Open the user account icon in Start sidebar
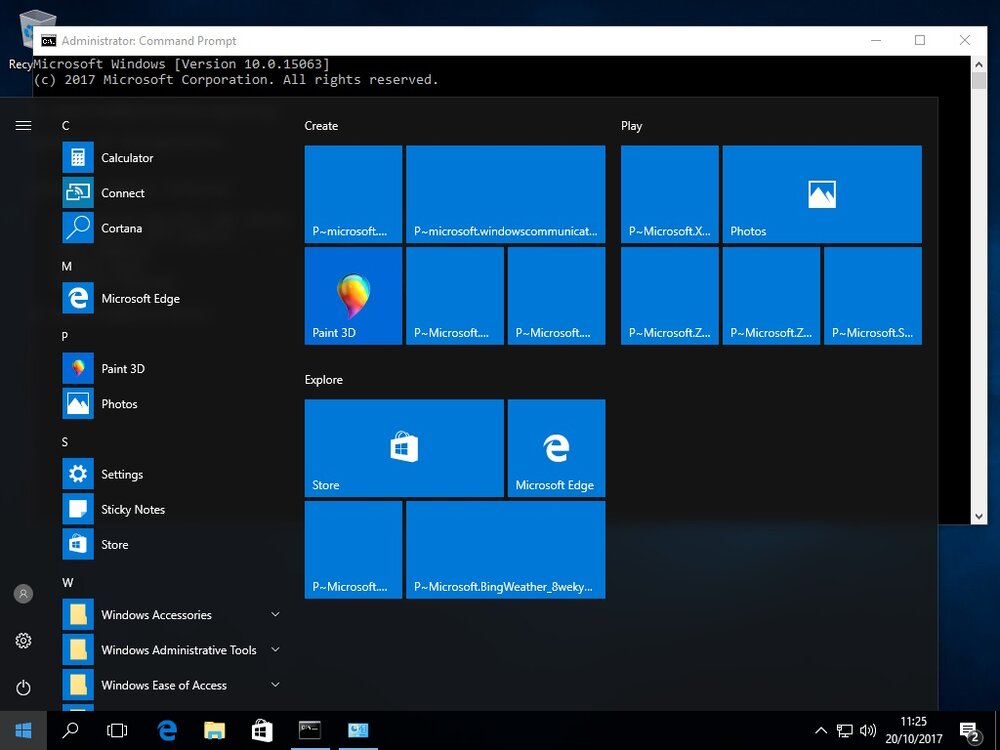This screenshot has height=750, width=1000. [x=23, y=594]
